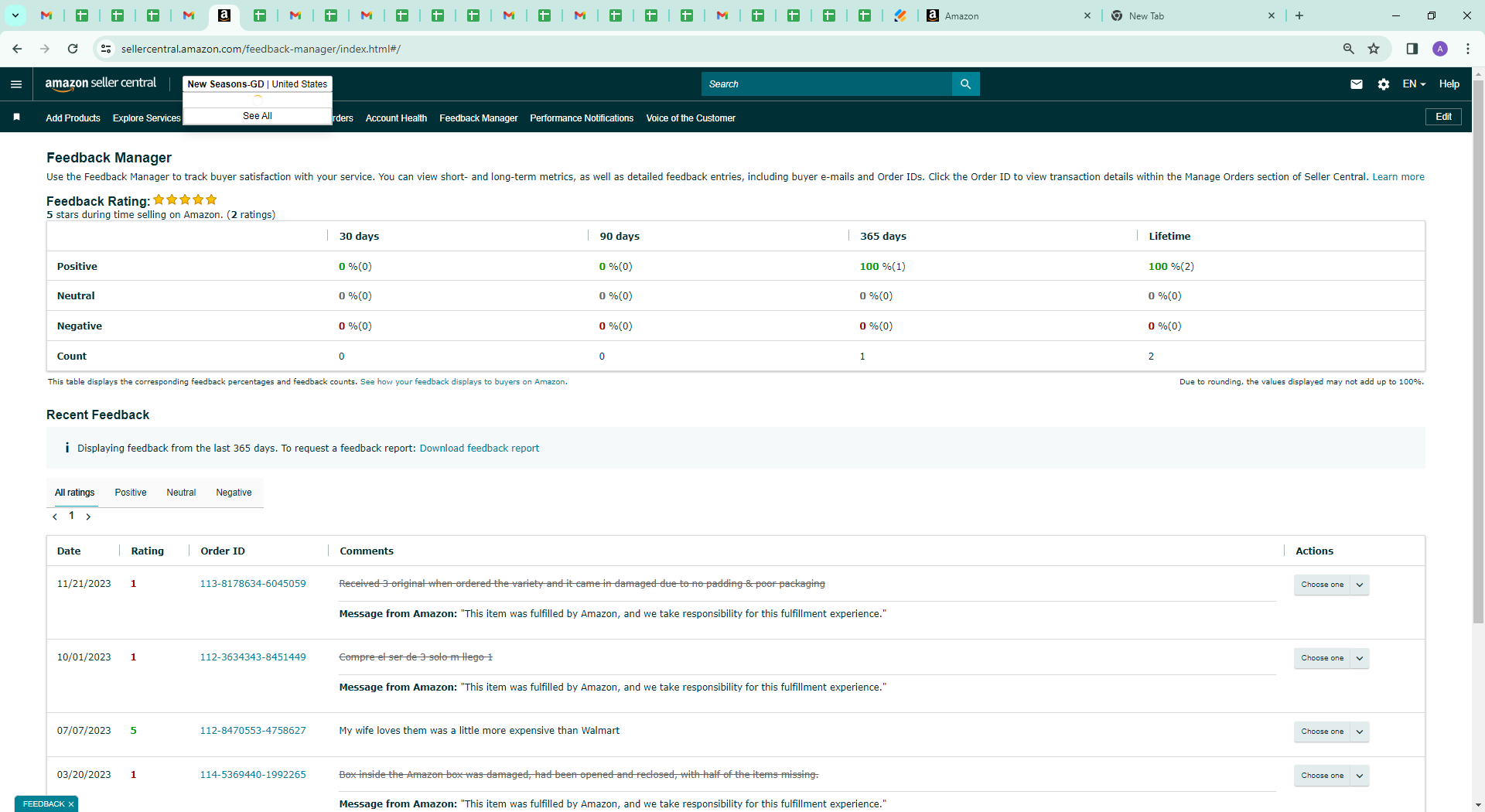Open Choose one dropdown for 03/20/2023 feedback
Screen dimensions: 1485x812
[x=1331, y=776]
